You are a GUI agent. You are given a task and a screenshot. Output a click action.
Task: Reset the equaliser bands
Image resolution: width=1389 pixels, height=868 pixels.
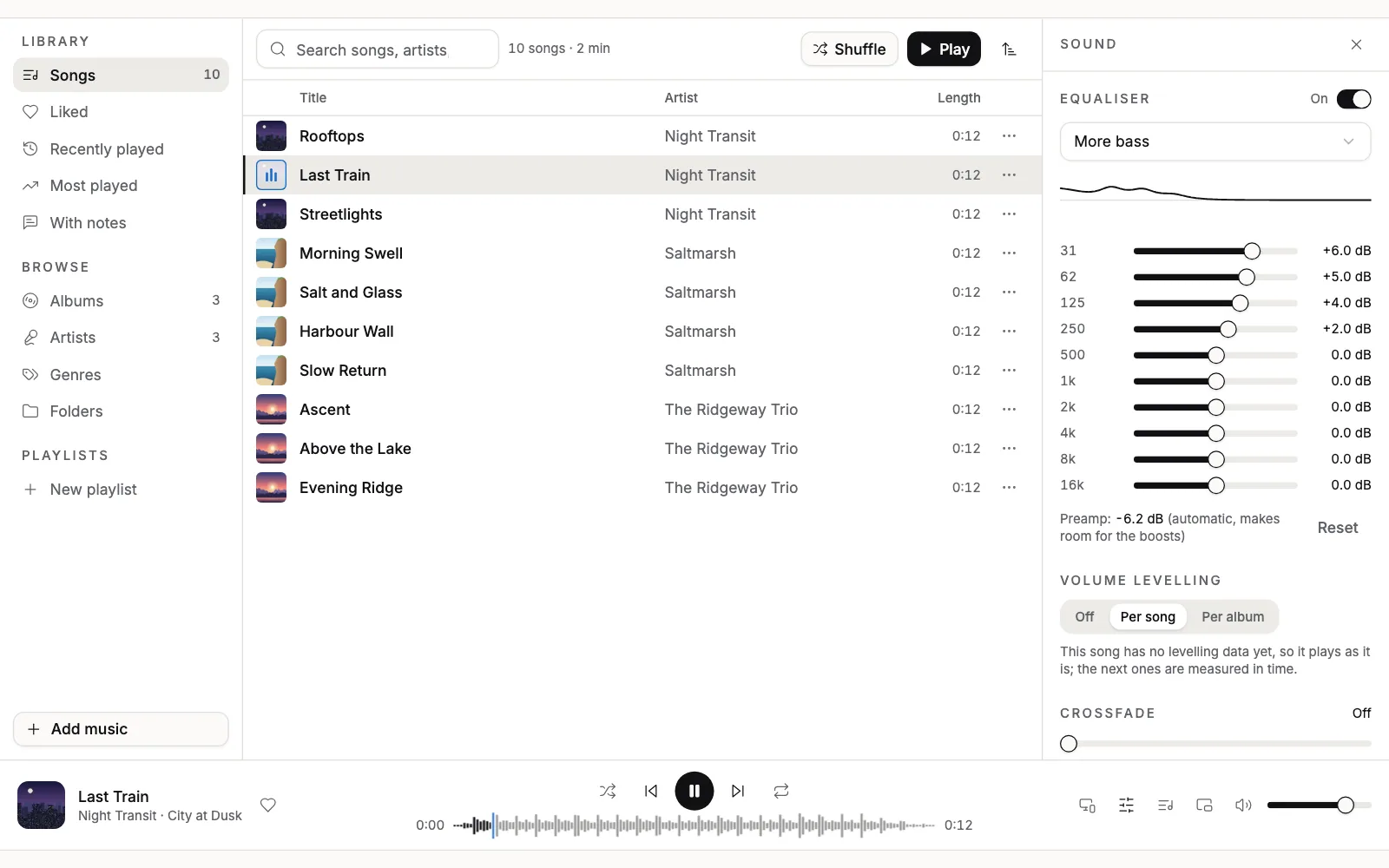(x=1337, y=528)
